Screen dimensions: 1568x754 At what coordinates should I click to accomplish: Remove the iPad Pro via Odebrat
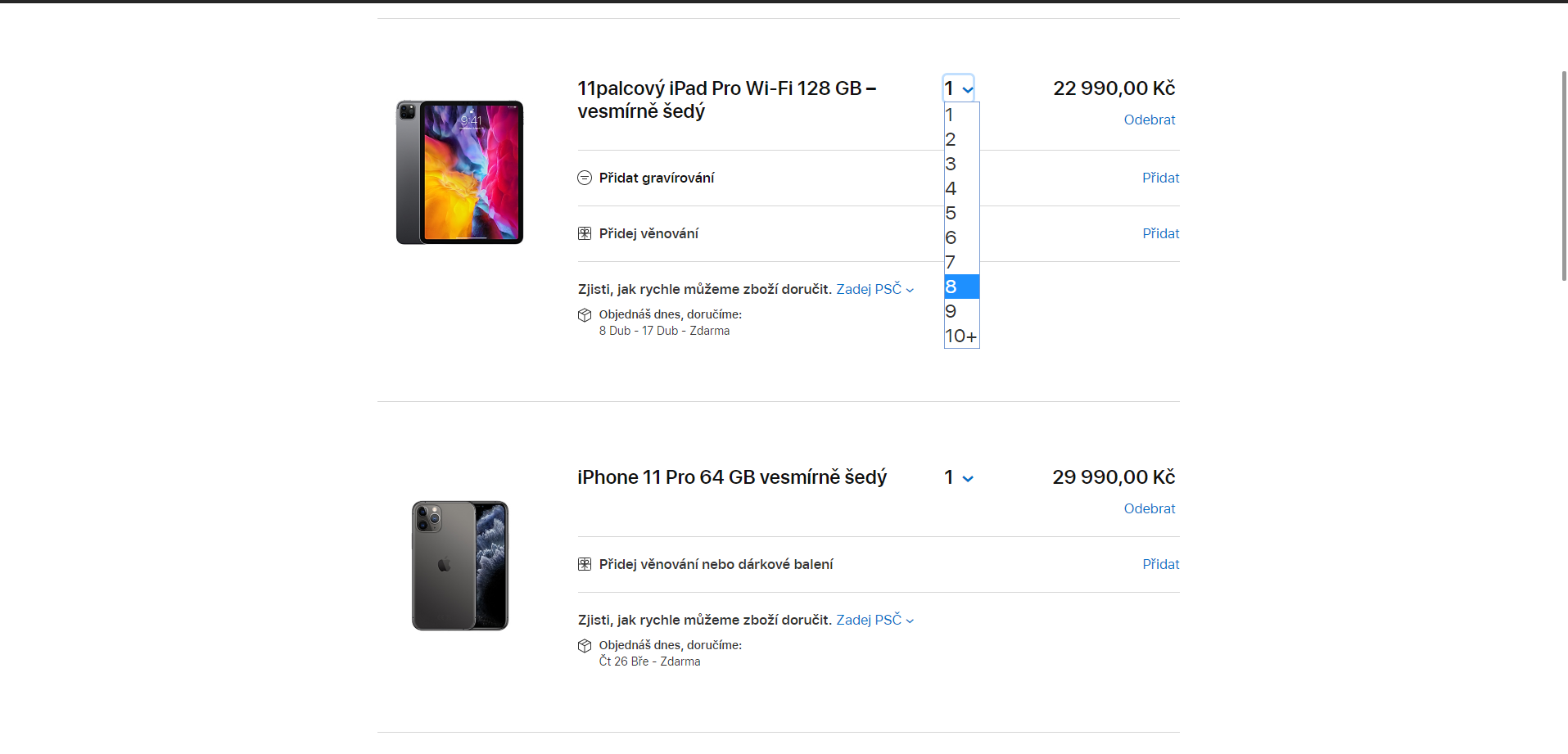click(1149, 120)
